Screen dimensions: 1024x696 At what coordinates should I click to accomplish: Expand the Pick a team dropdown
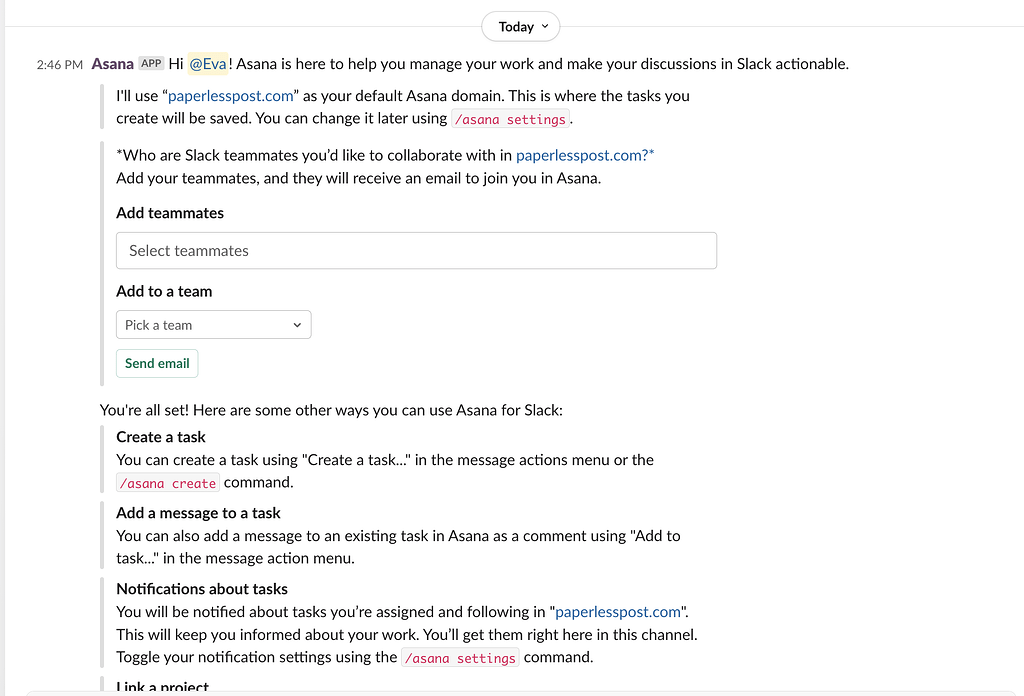[x=213, y=325]
